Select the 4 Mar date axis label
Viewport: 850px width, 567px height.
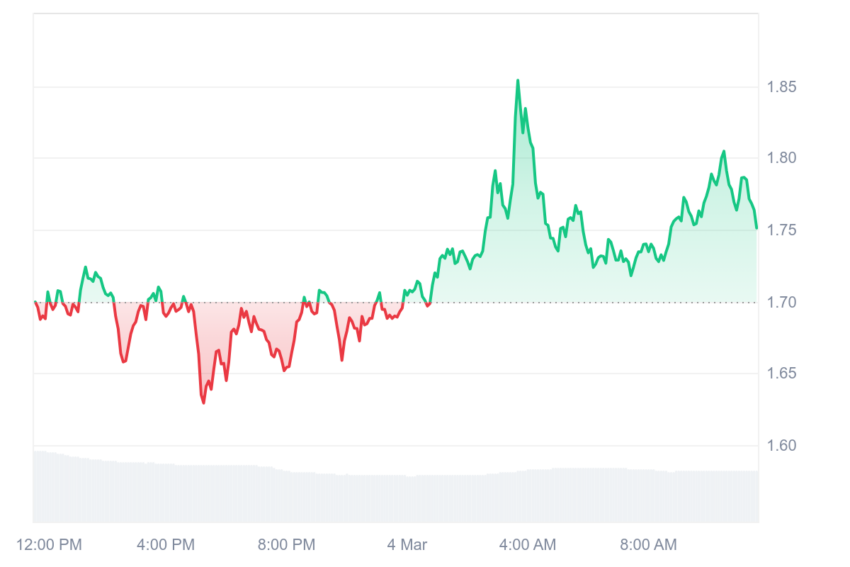[x=407, y=544]
